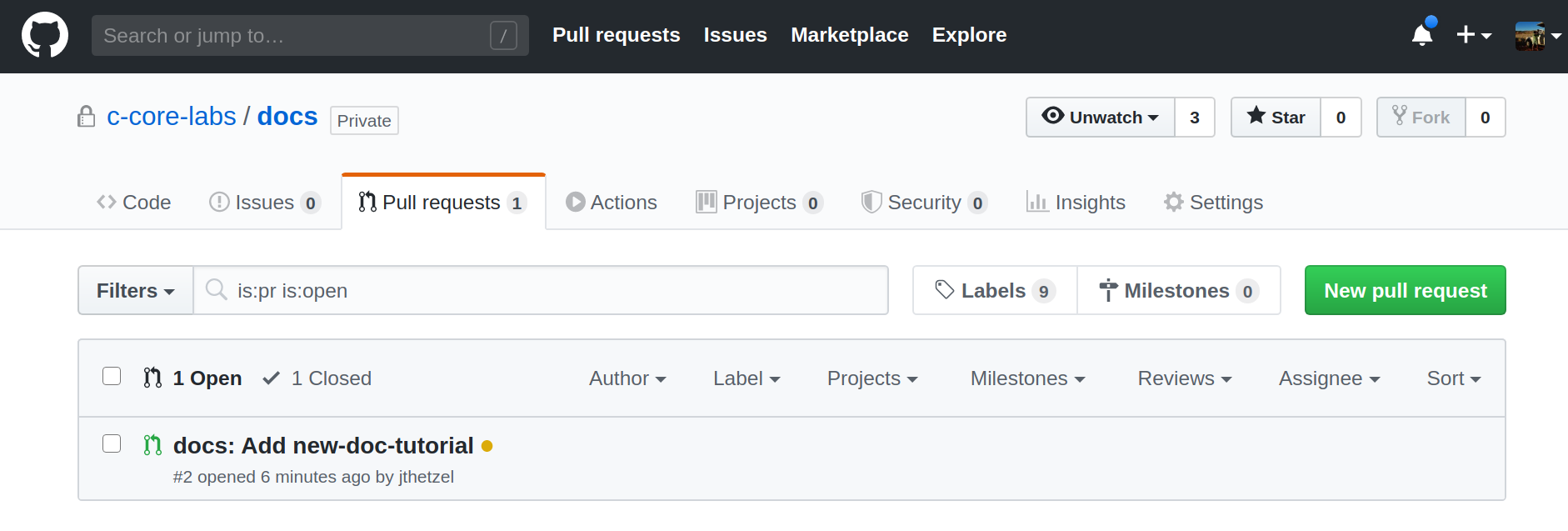The height and width of the screenshot is (531, 1568).
Task: Open the user avatar menu
Action: (x=1537, y=36)
